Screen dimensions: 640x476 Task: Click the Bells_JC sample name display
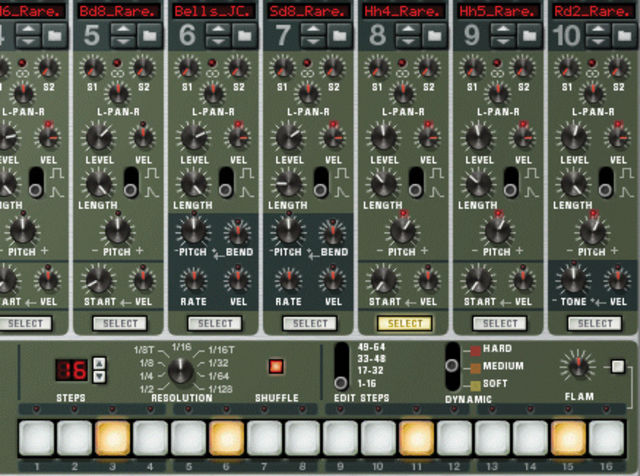pos(214,11)
